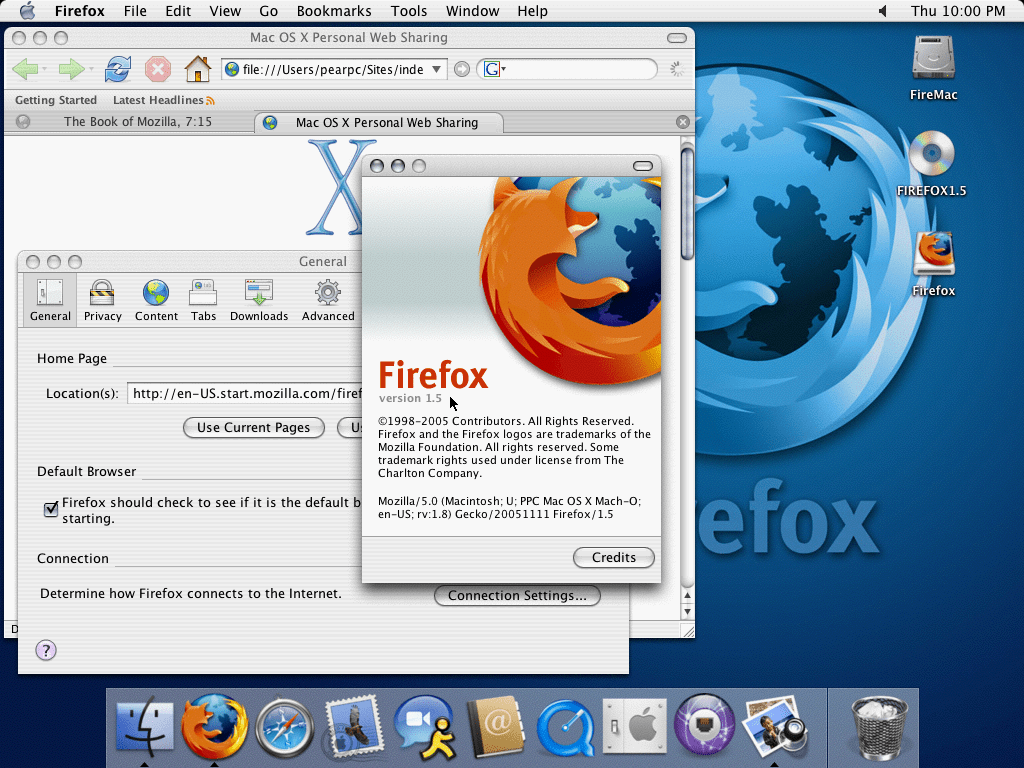Click the Credits button
1024x768 pixels.
tap(613, 557)
